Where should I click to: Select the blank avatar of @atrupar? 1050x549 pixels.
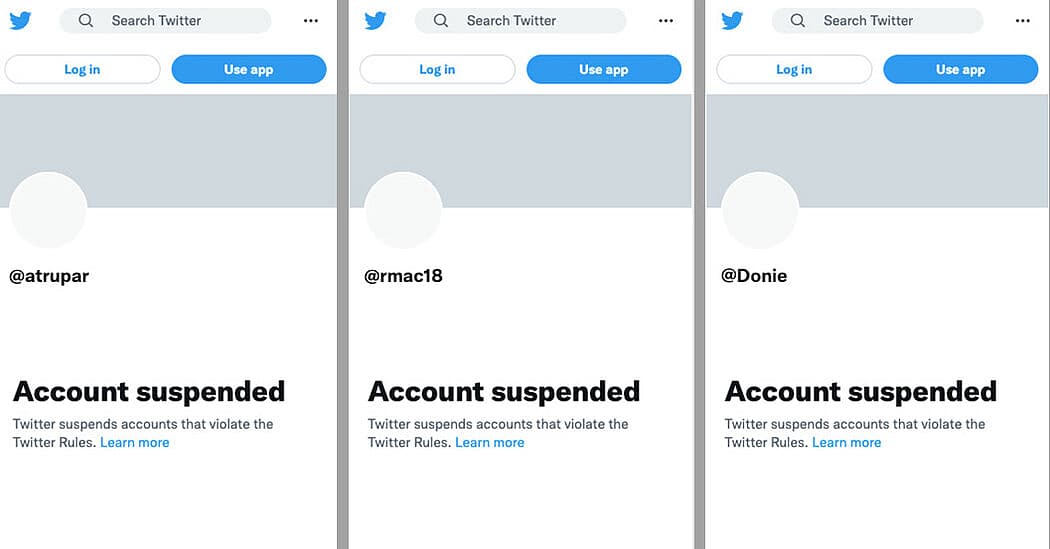[48, 210]
